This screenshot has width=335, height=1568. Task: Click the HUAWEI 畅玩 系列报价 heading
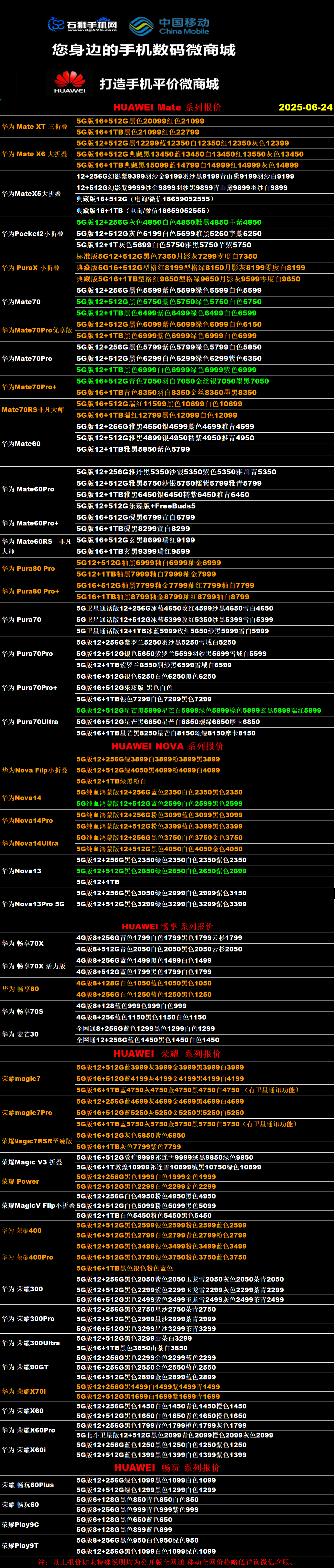(x=167, y=1468)
